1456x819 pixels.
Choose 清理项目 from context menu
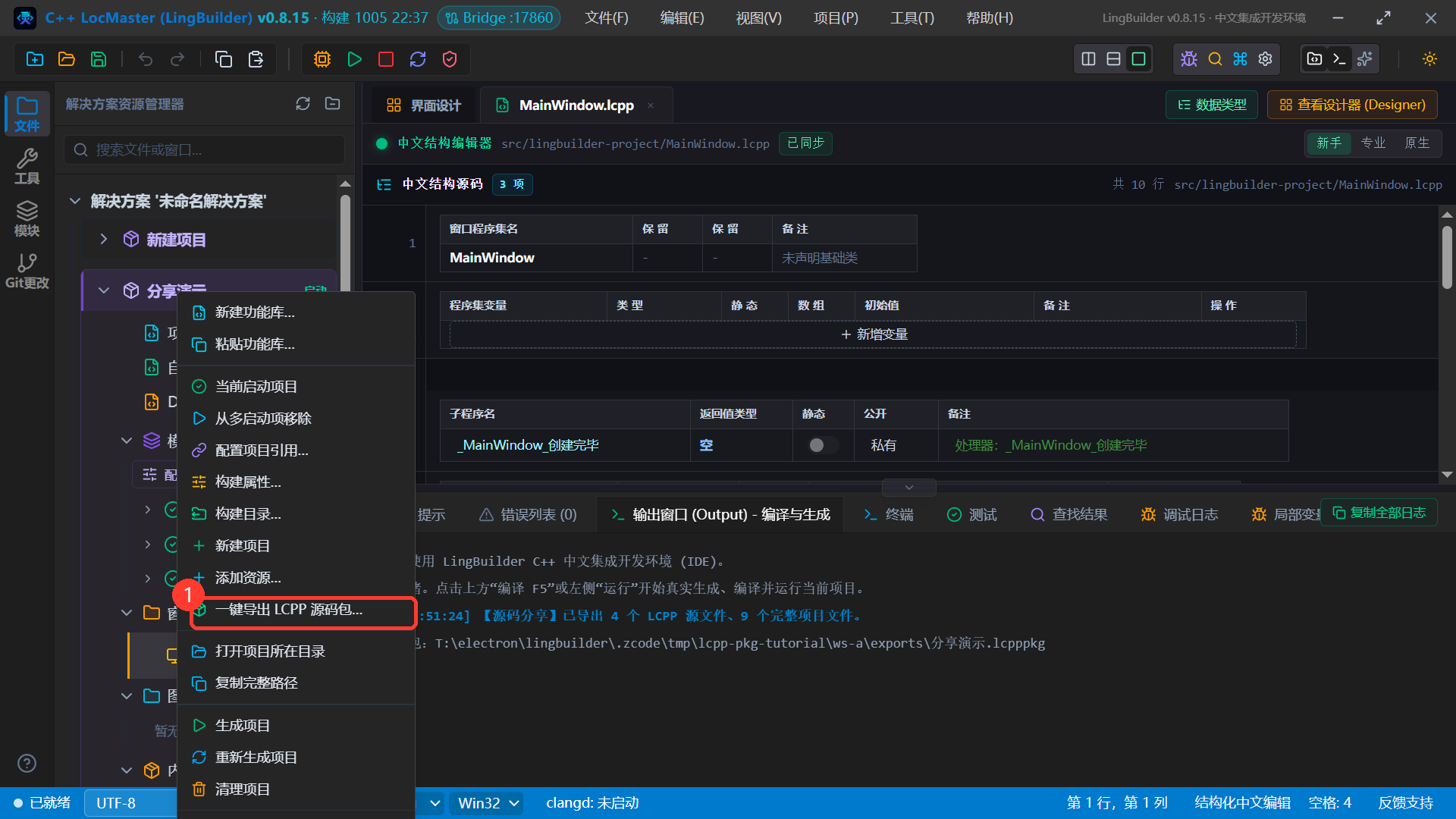tap(296, 789)
